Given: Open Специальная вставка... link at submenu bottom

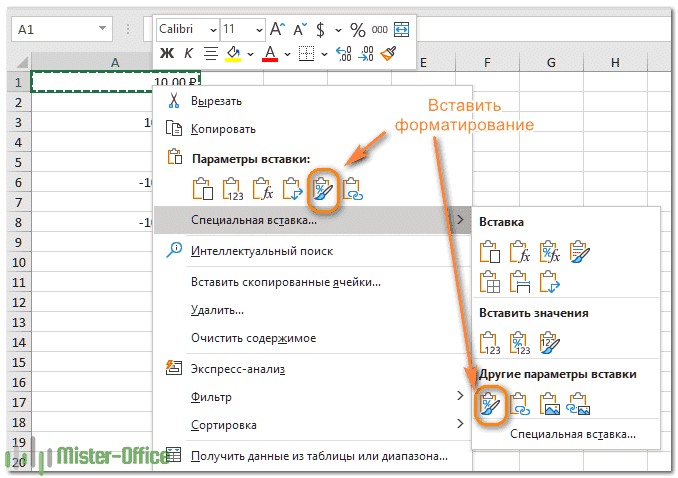Looking at the screenshot, I should [572, 434].
